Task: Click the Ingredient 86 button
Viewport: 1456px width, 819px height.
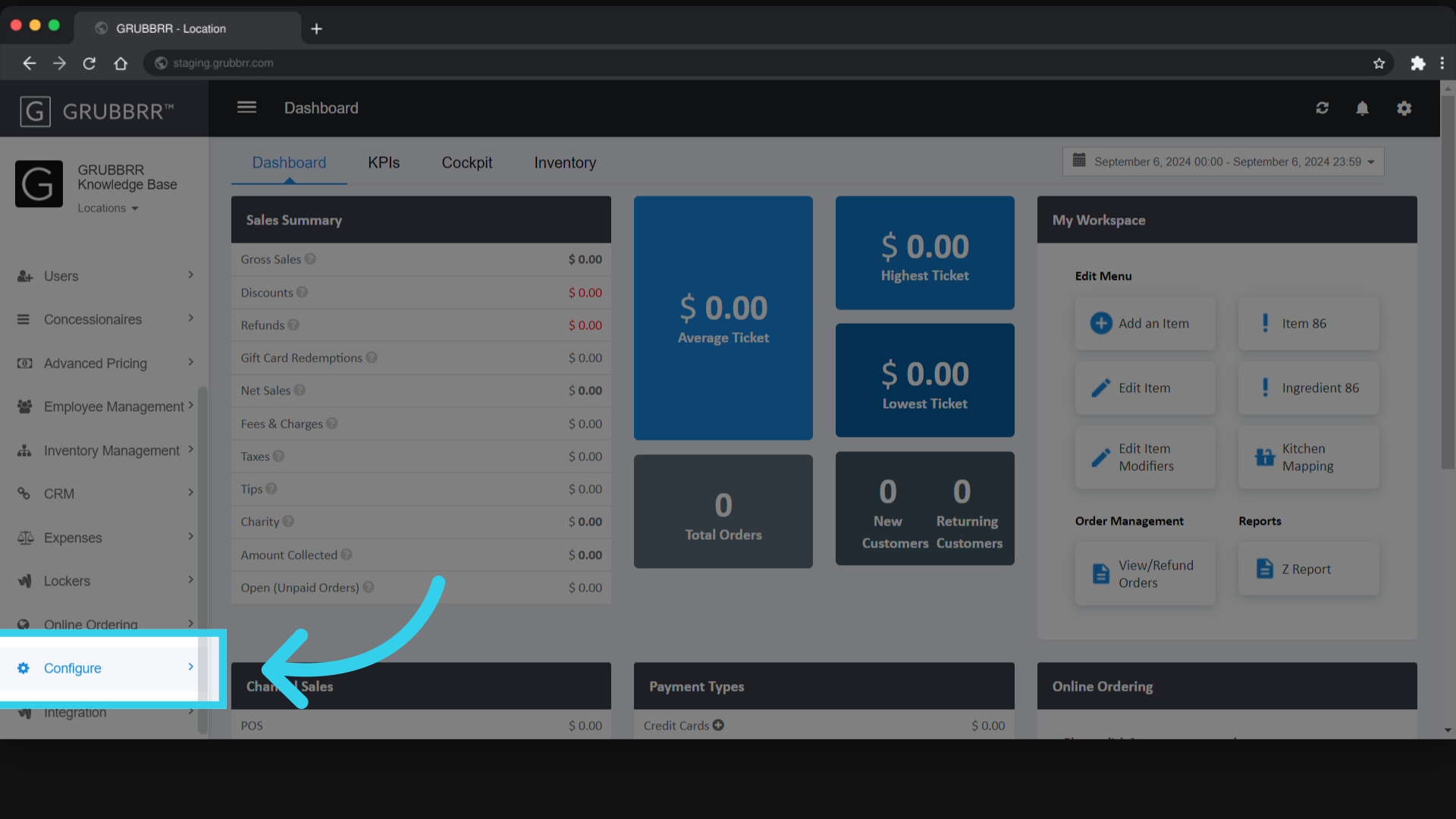Action: (x=1309, y=388)
